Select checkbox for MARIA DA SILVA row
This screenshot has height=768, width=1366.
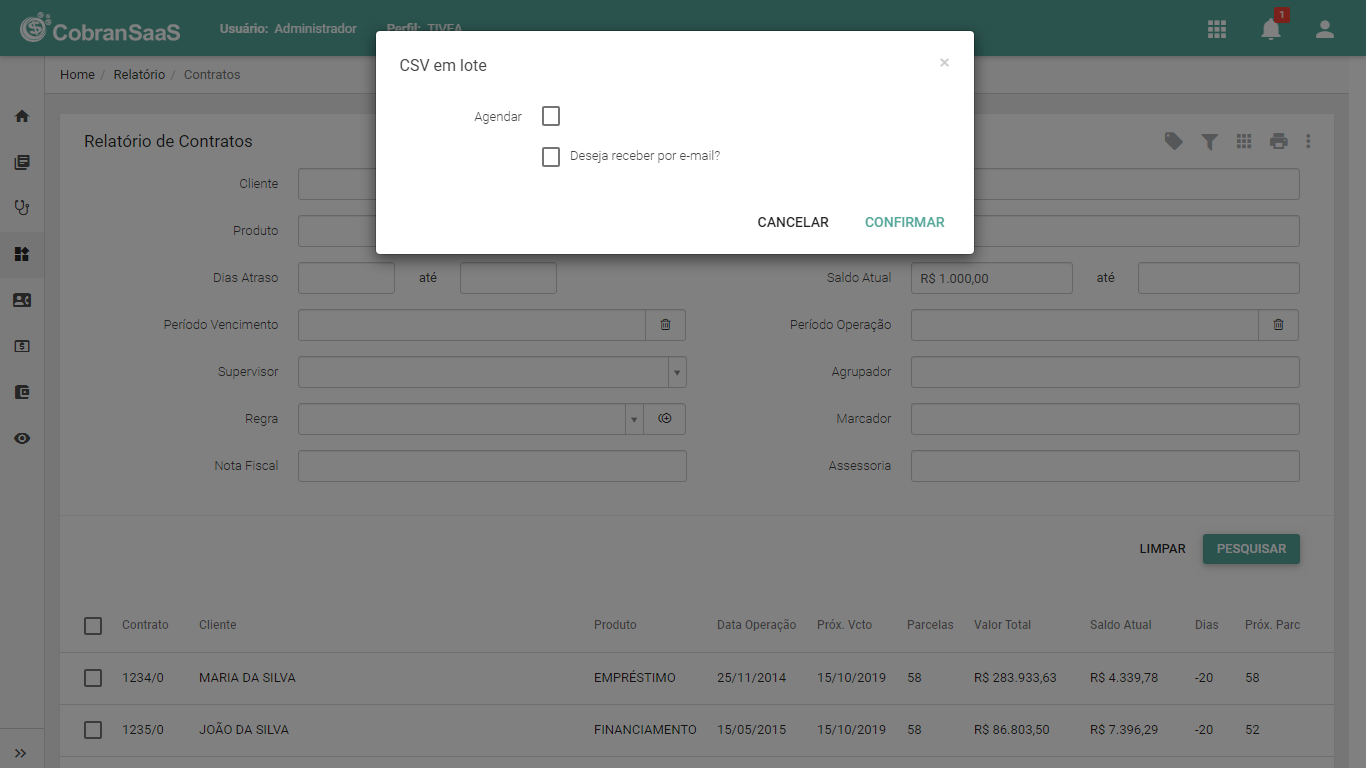point(93,678)
